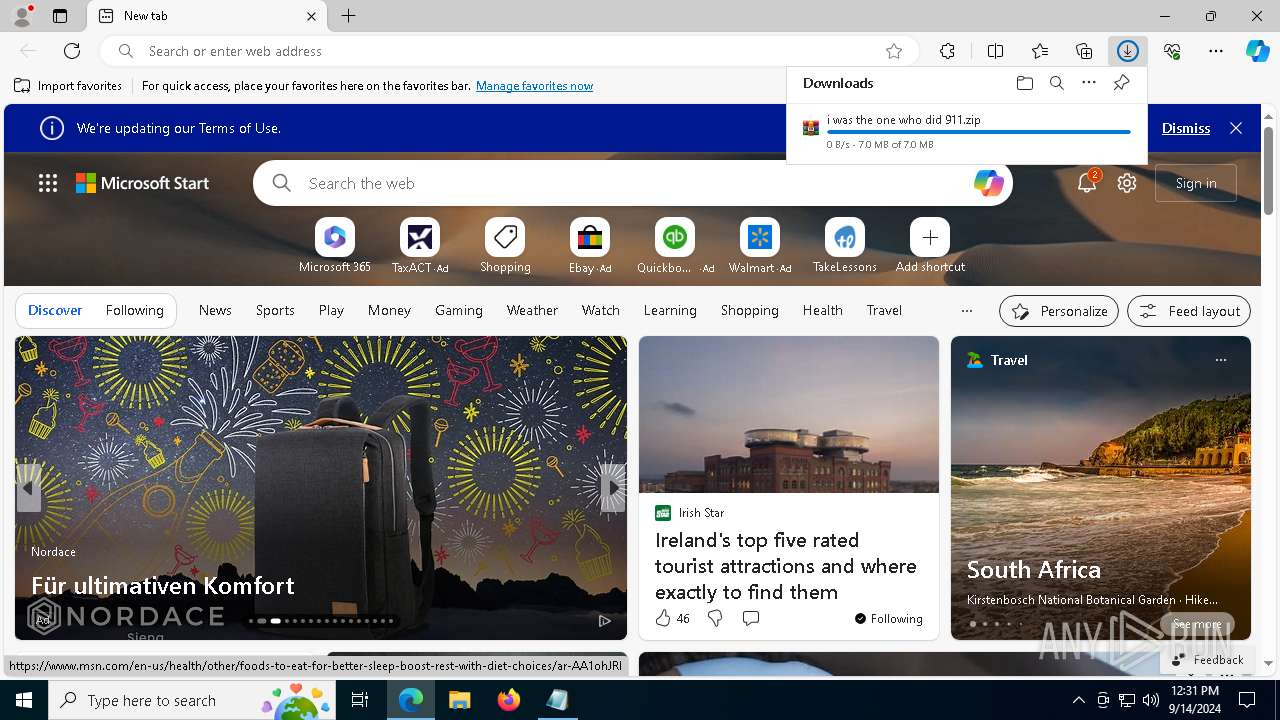Screen dimensions: 1280x720
Task: Like the Ireland attractions article
Action: (x=672, y=619)
